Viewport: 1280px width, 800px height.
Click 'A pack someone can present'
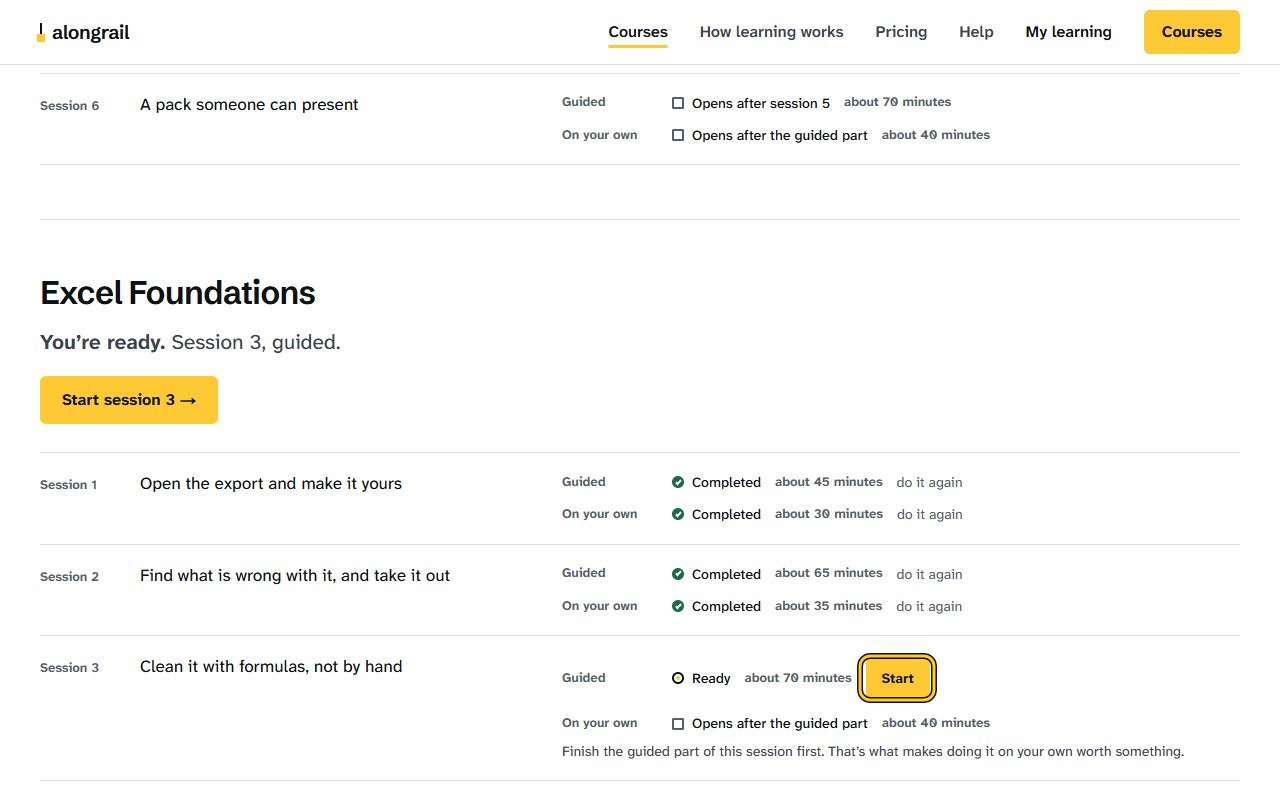[249, 105]
